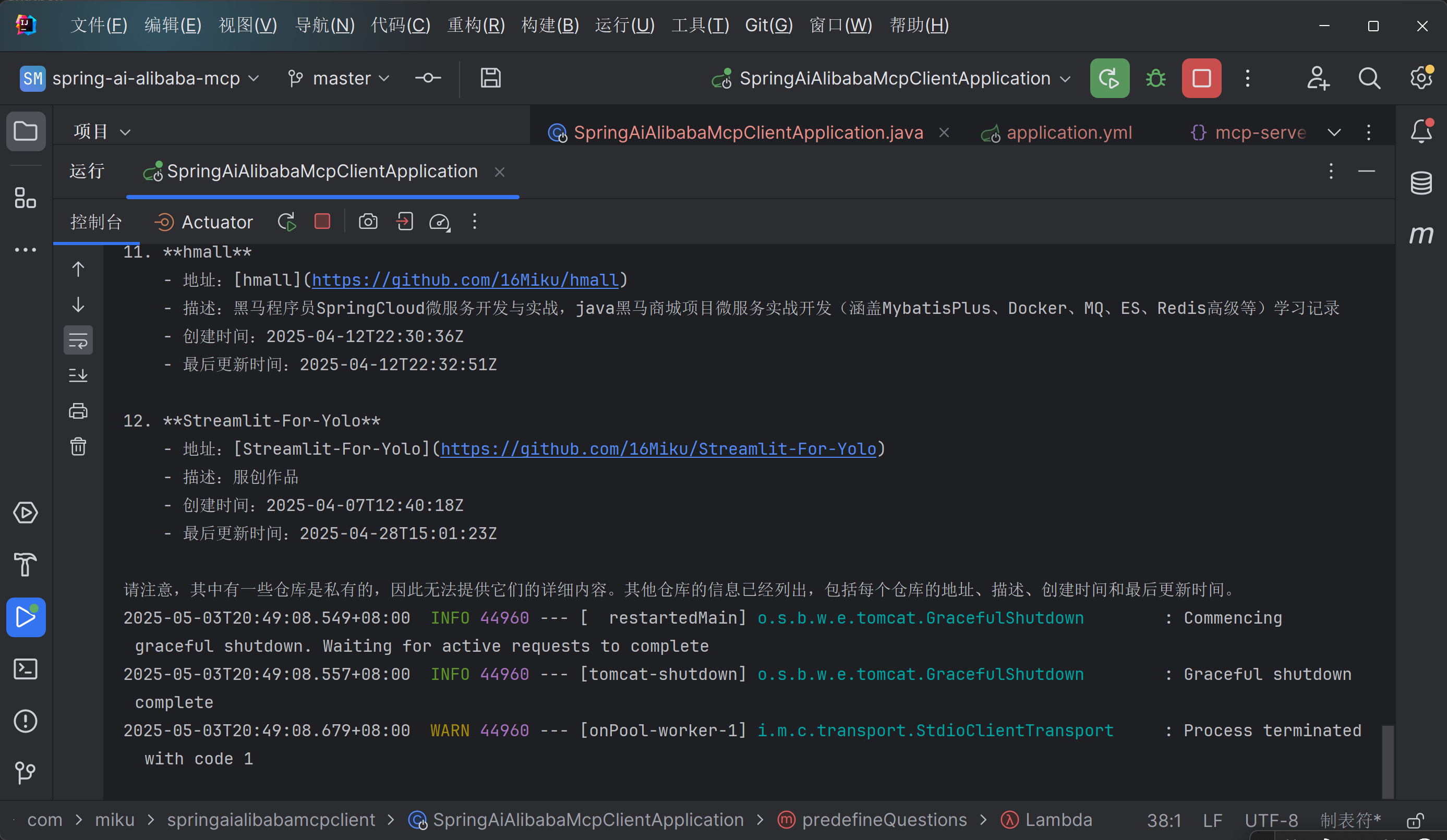This screenshot has width=1447, height=840.
Task: Open the Terminal tool window
Action: tap(25, 669)
